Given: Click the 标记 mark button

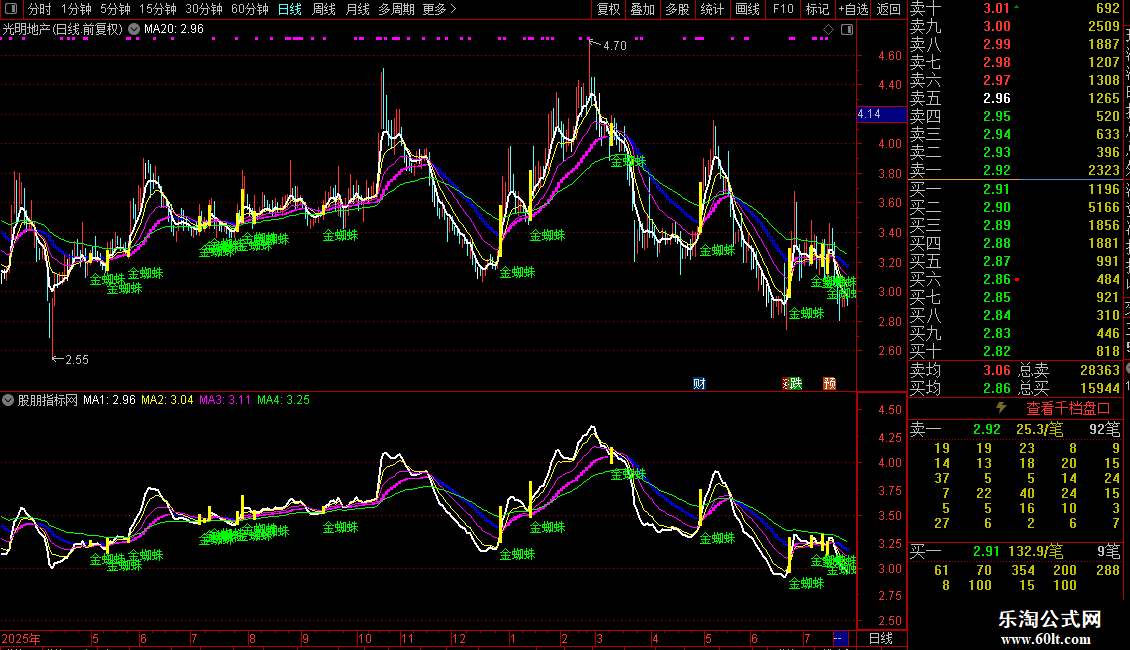Looking at the screenshot, I should tap(817, 9).
